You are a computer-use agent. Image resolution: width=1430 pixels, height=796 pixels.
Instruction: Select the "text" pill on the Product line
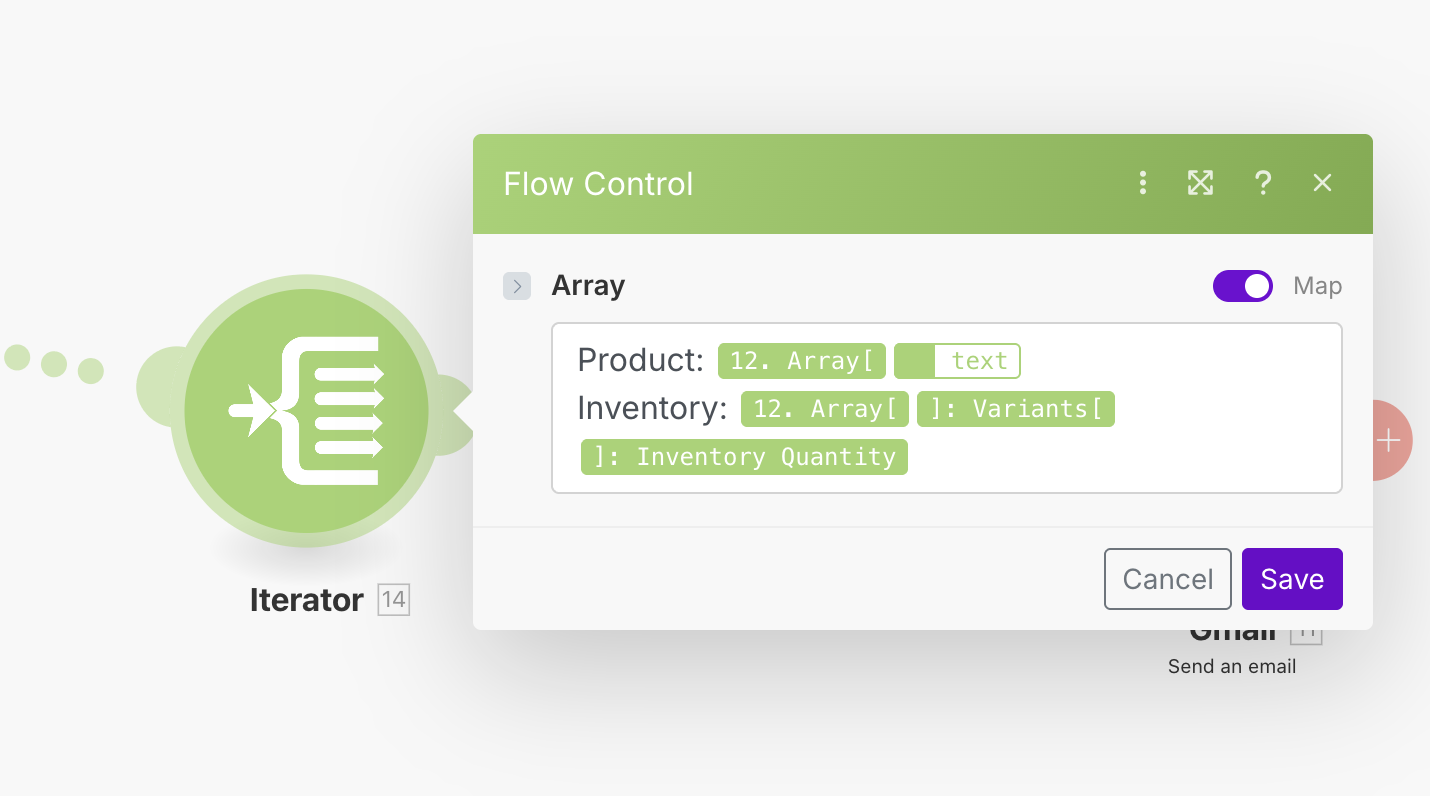(957, 361)
